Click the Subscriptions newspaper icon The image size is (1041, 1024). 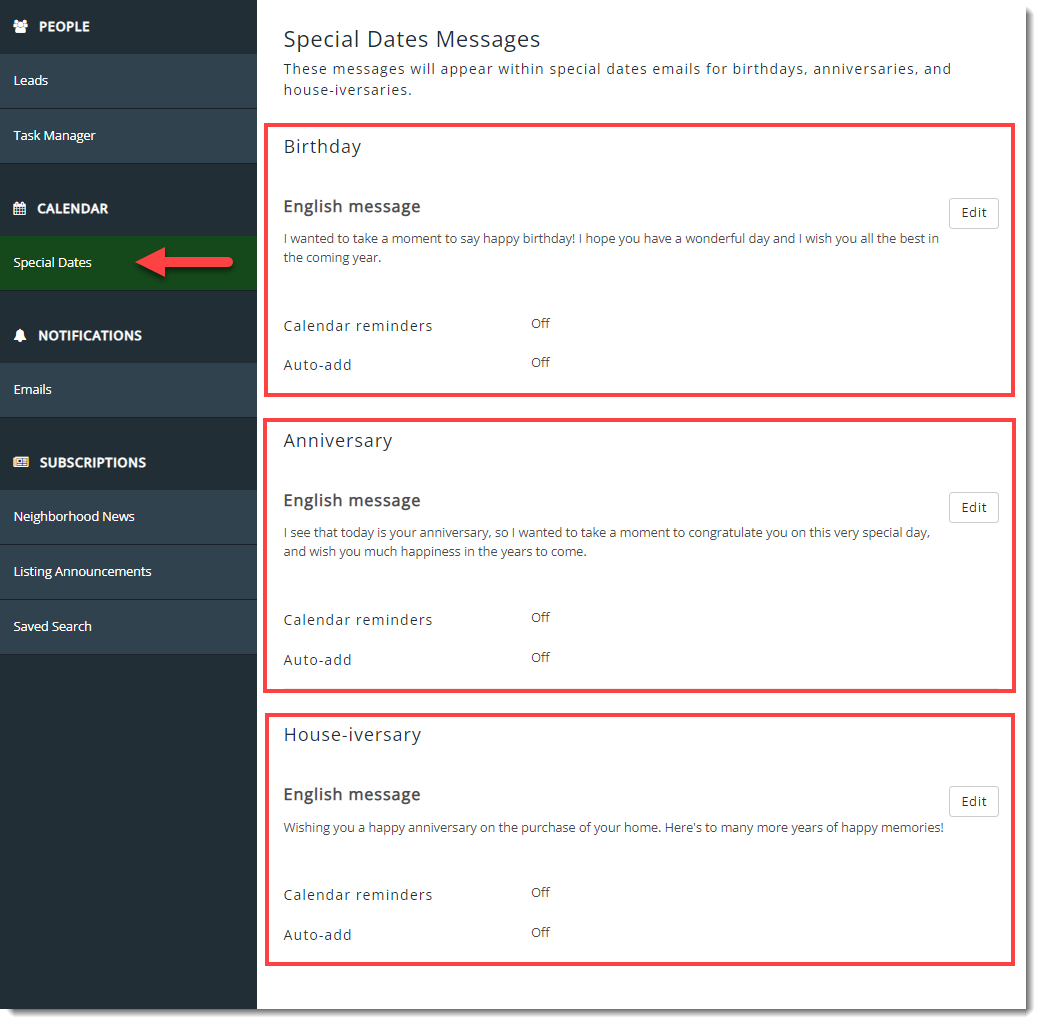click(x=21, y=463)
